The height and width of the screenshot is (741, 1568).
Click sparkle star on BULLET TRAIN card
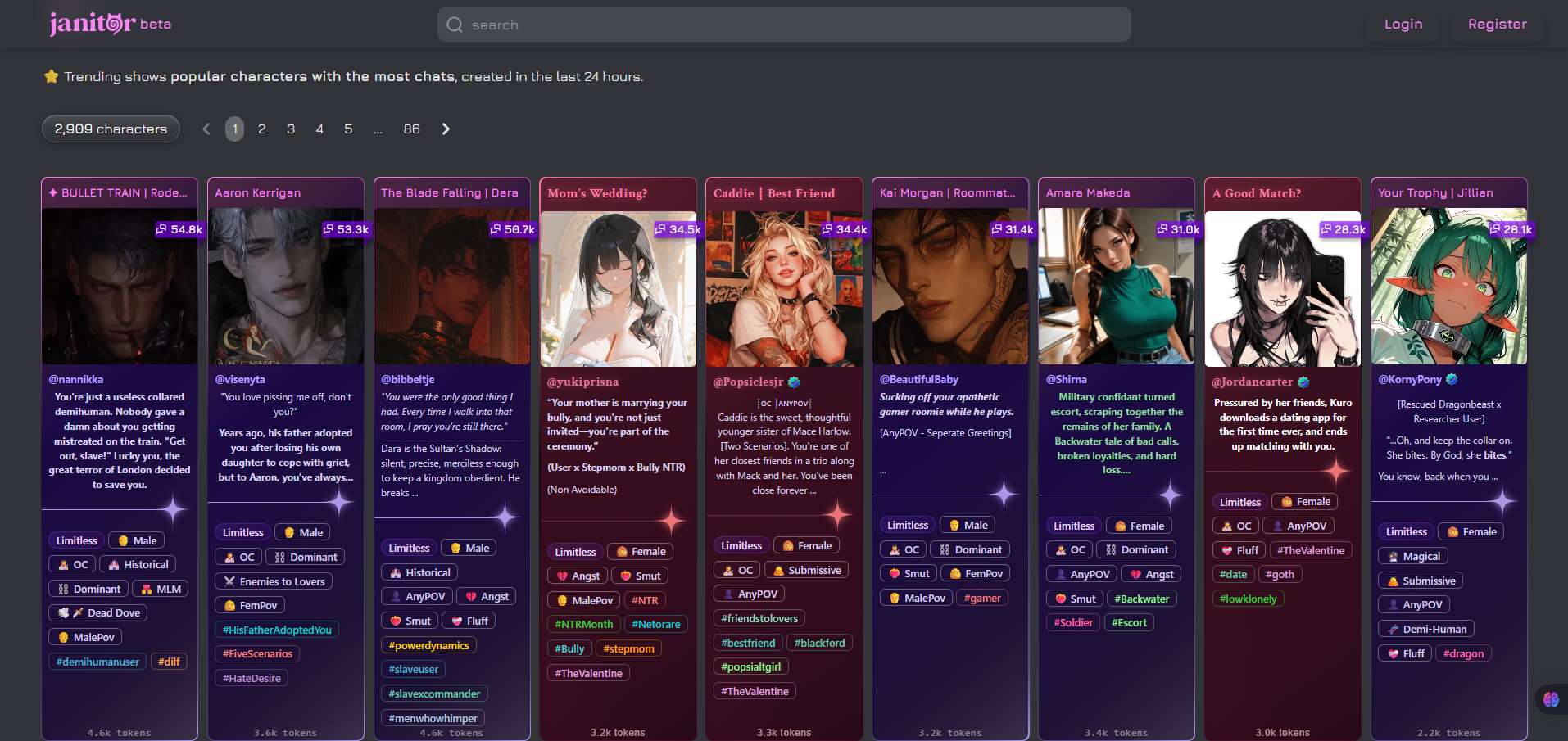coord(173,510)
